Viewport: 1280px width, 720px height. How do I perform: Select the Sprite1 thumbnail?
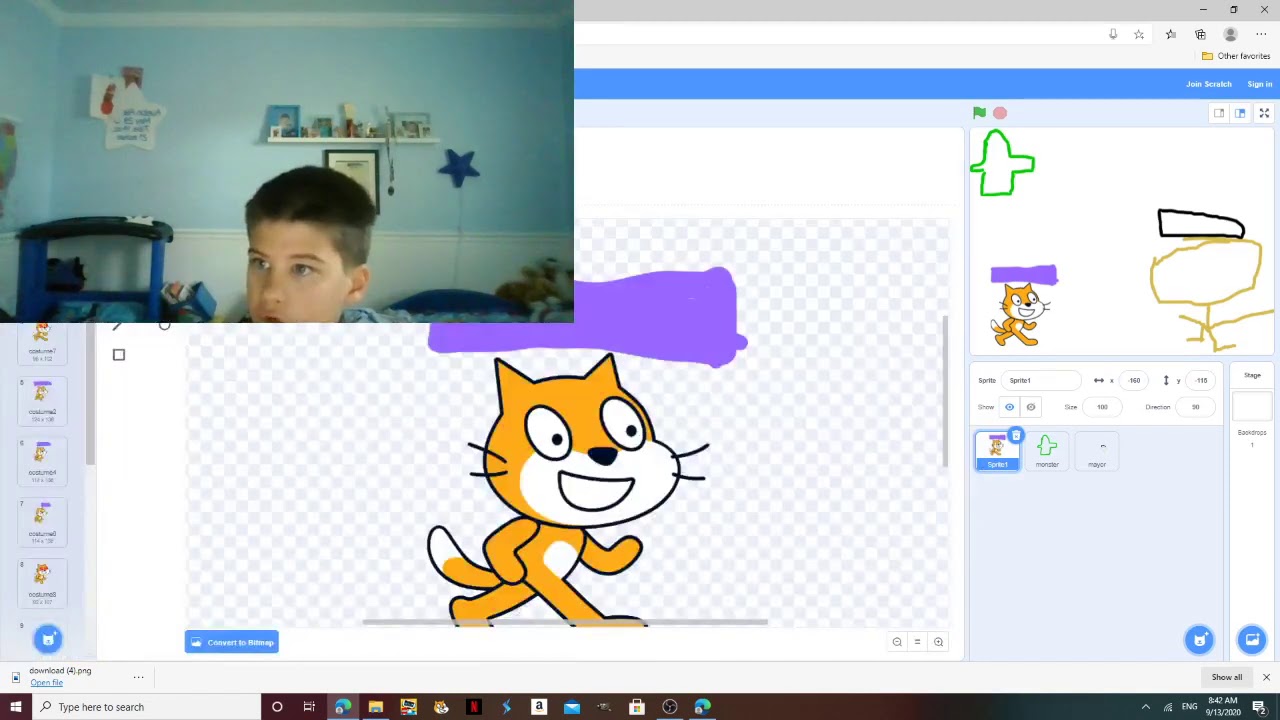pos(997,451)
